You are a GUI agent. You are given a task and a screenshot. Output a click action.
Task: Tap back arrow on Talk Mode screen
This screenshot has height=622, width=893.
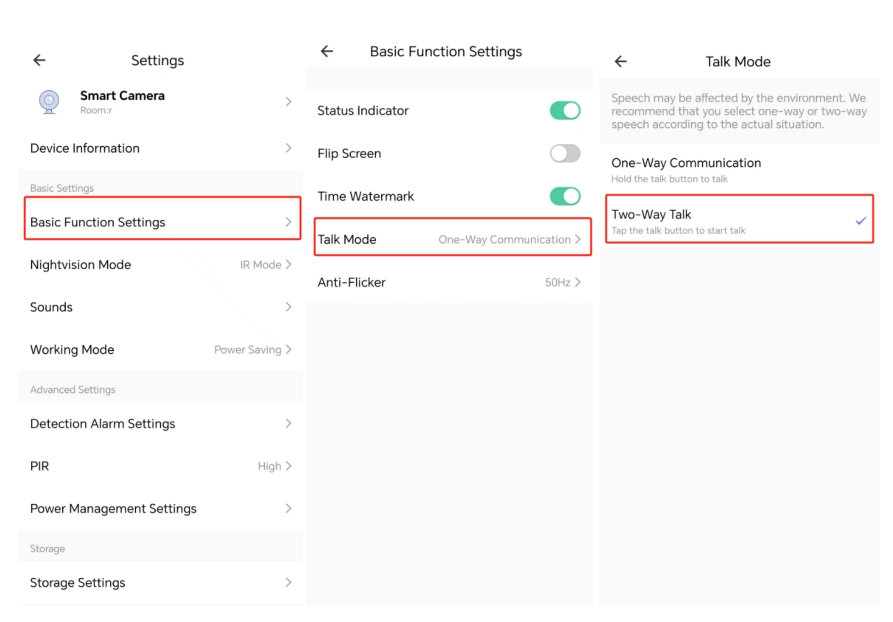tap(620, 62)
